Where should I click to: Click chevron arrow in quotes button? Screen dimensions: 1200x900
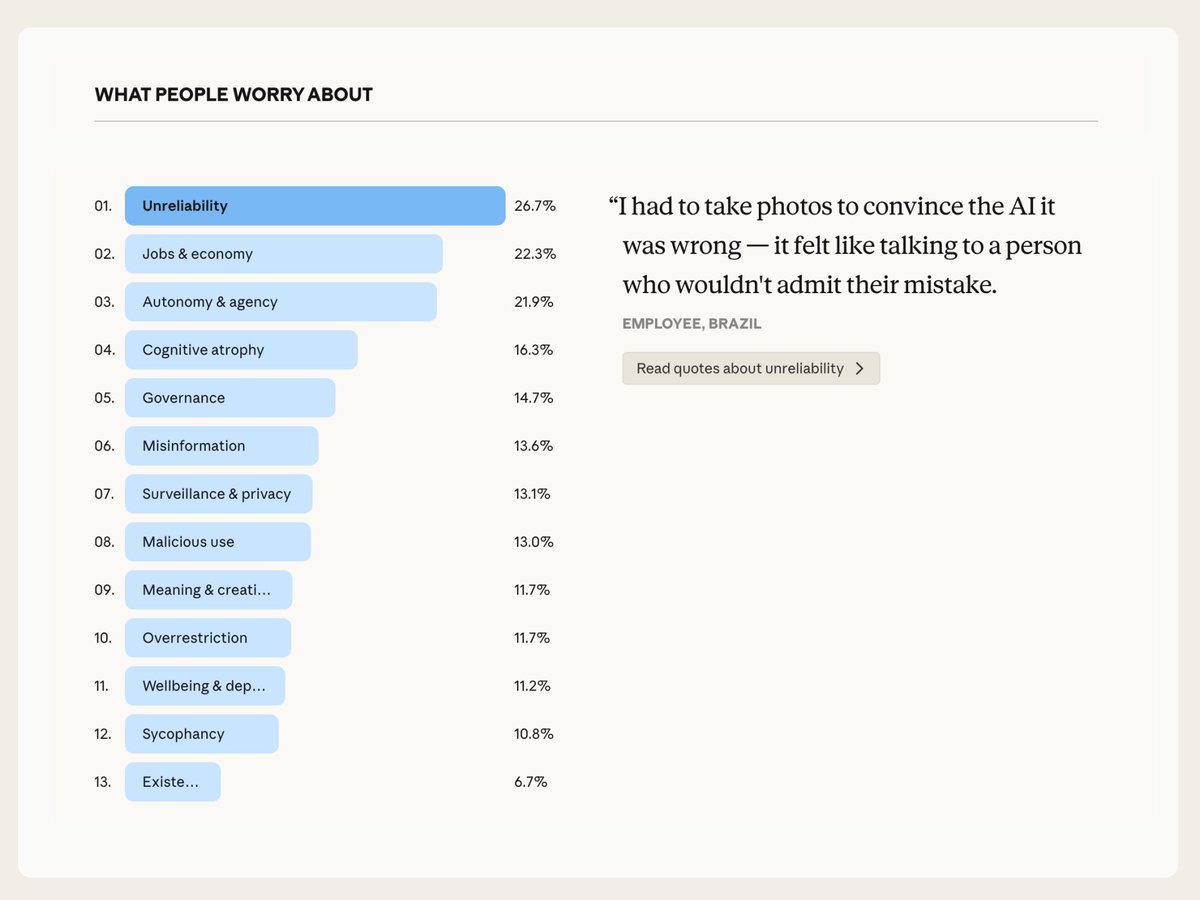coord(859,368)
